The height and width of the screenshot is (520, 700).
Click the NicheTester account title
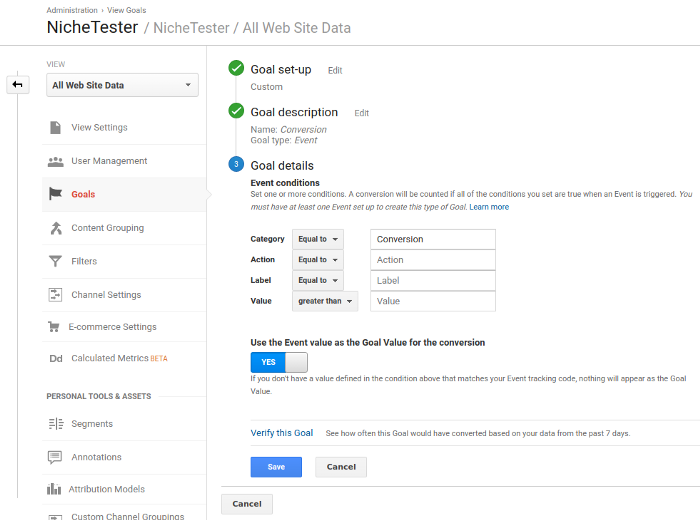pyautogui.click(x=92, y=28)
